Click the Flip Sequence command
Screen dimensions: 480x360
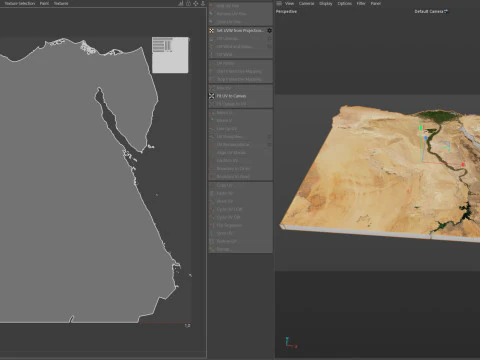coord(229,225)
